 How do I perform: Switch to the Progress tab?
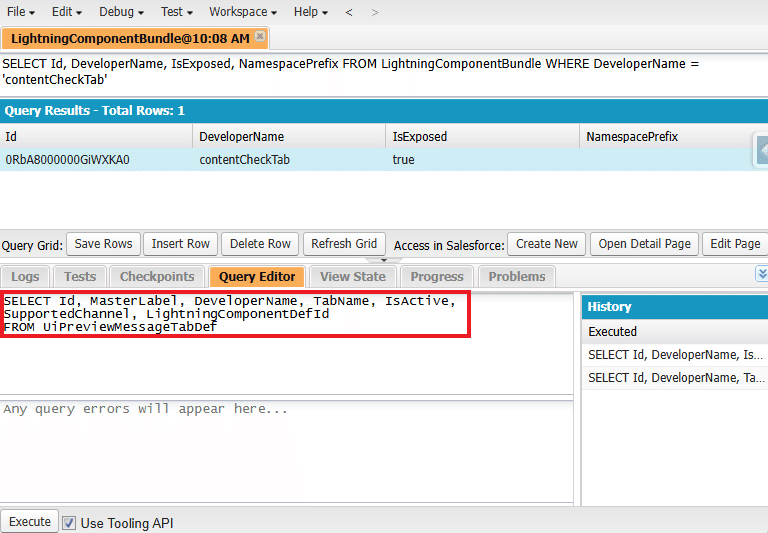(437, 277)
